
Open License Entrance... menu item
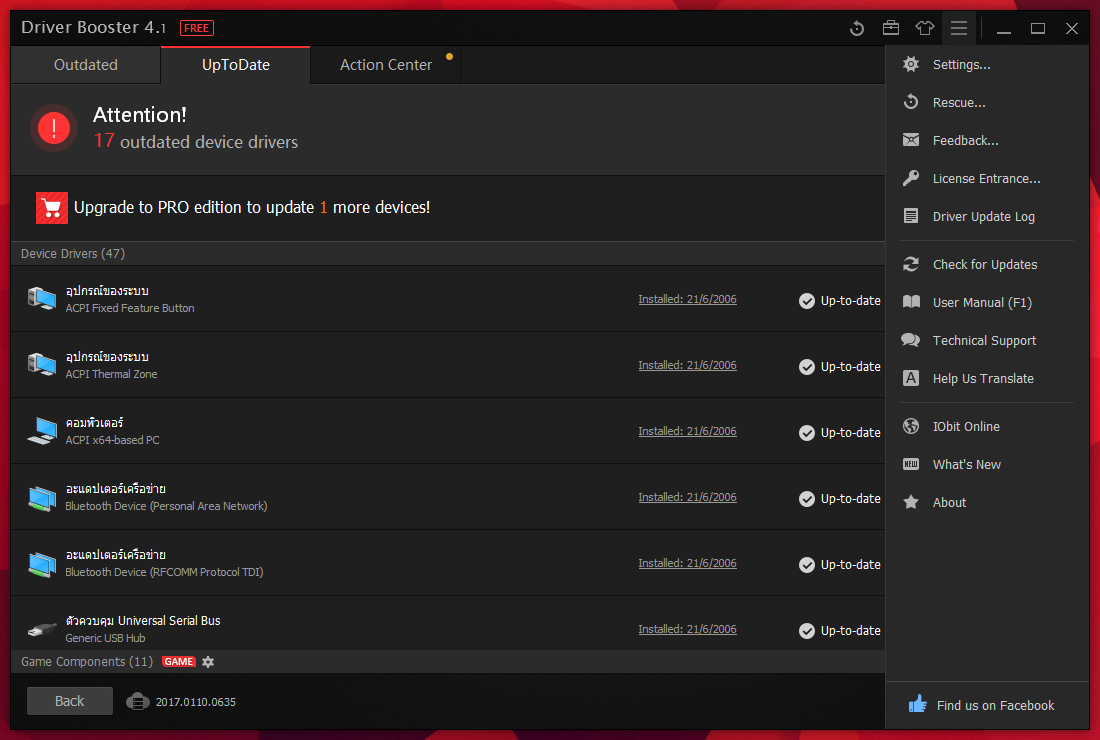coord(986,178)
